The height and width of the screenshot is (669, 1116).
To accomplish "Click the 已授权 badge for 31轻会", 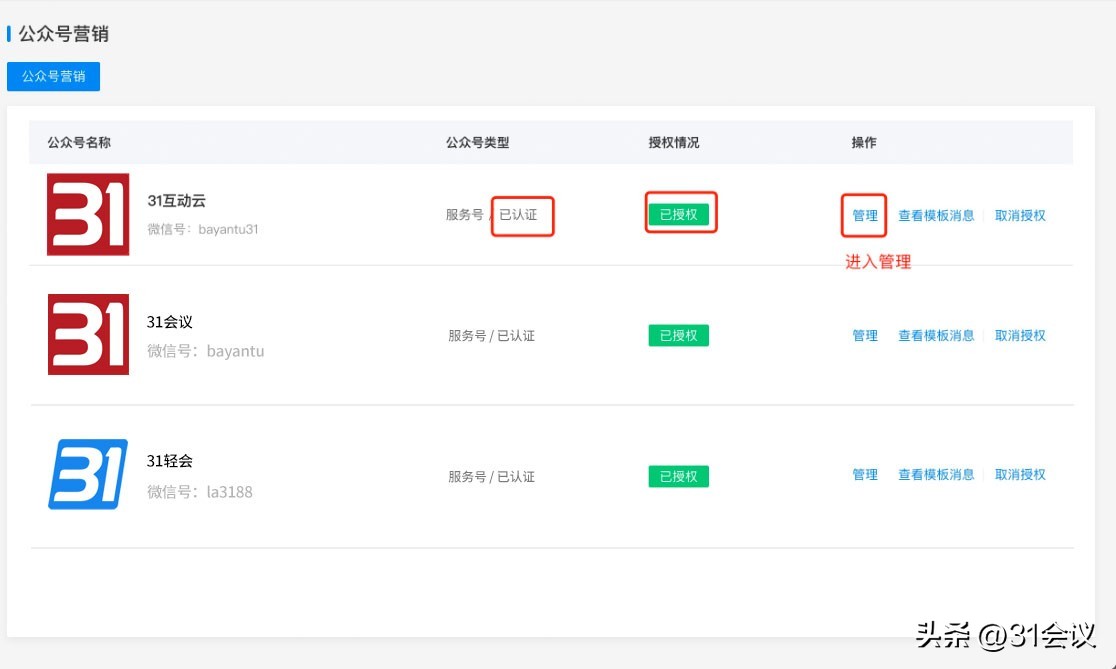I will click(x=679, y=476).
